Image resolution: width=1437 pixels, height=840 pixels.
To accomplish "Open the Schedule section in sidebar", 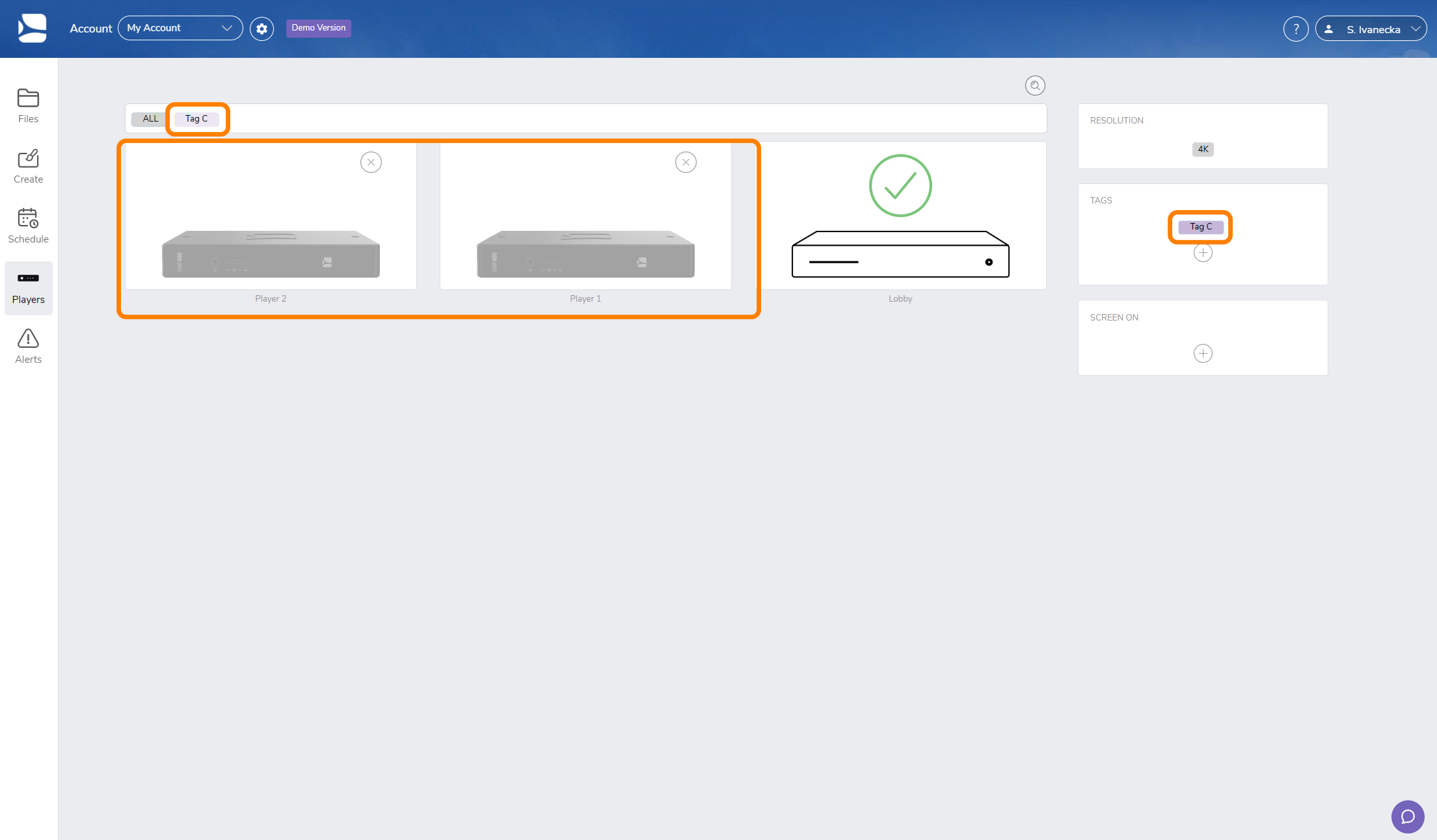I will (x=28, y=226).
